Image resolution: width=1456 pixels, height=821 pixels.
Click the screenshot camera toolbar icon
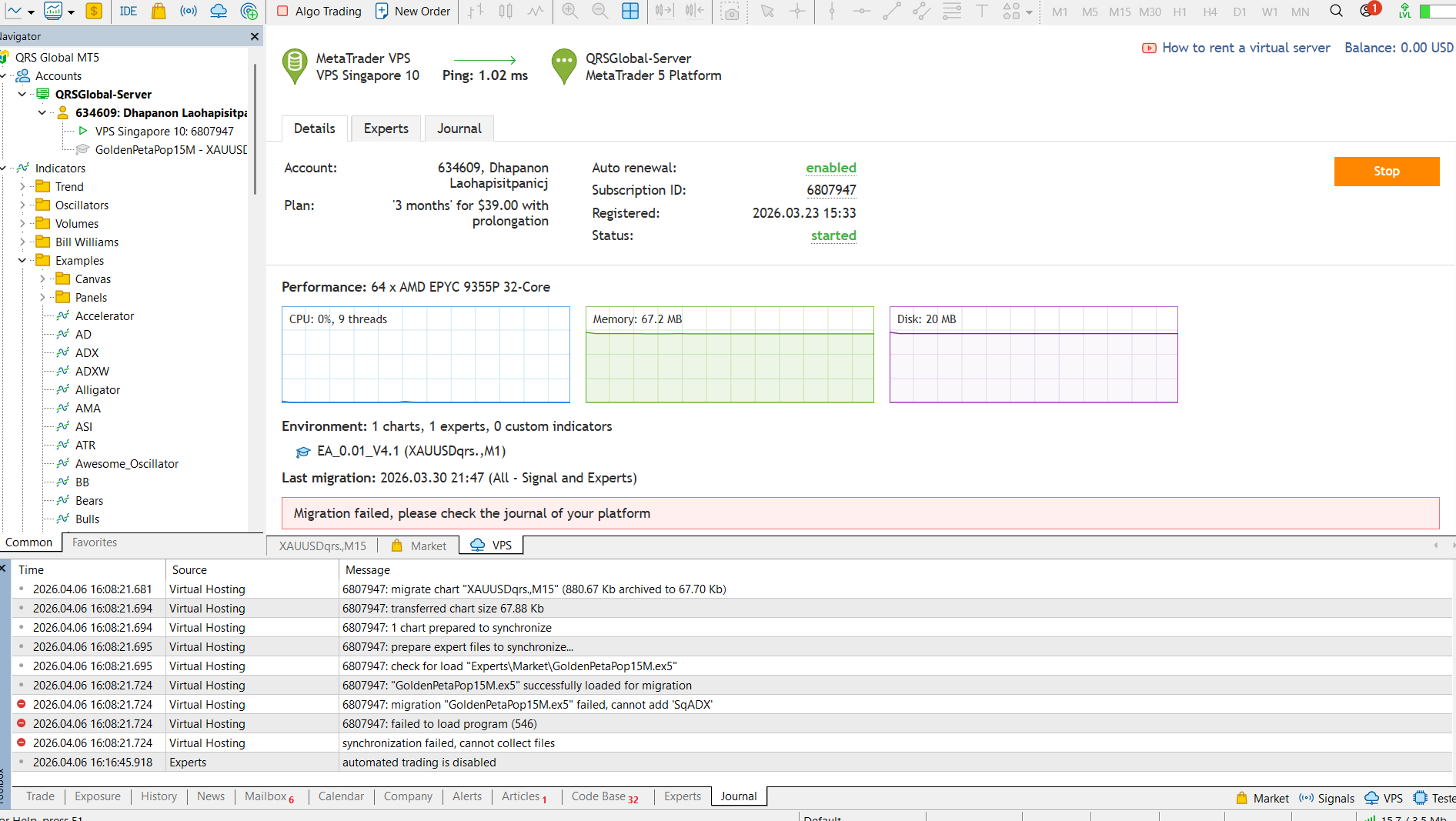pos(730,12)
